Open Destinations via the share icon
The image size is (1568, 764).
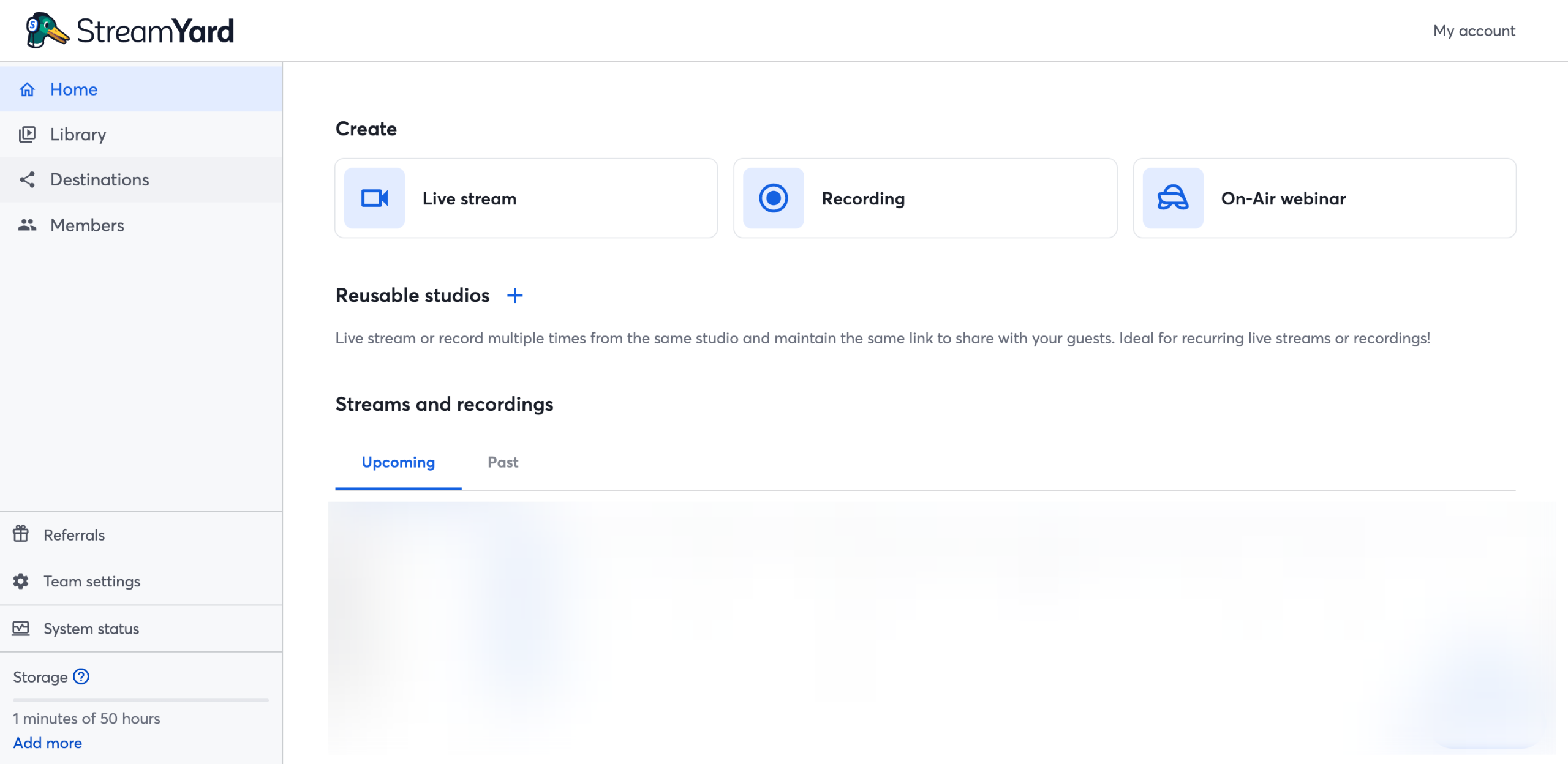pos(26,179)
